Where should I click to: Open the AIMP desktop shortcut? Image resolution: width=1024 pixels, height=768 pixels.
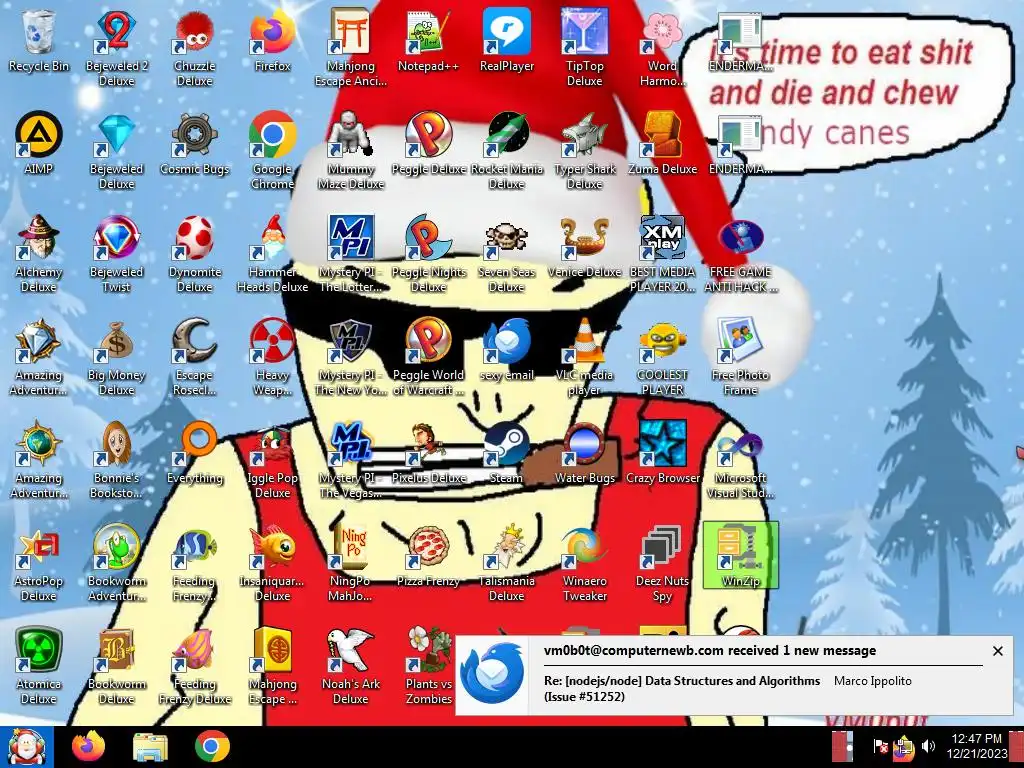pos(39,143)
